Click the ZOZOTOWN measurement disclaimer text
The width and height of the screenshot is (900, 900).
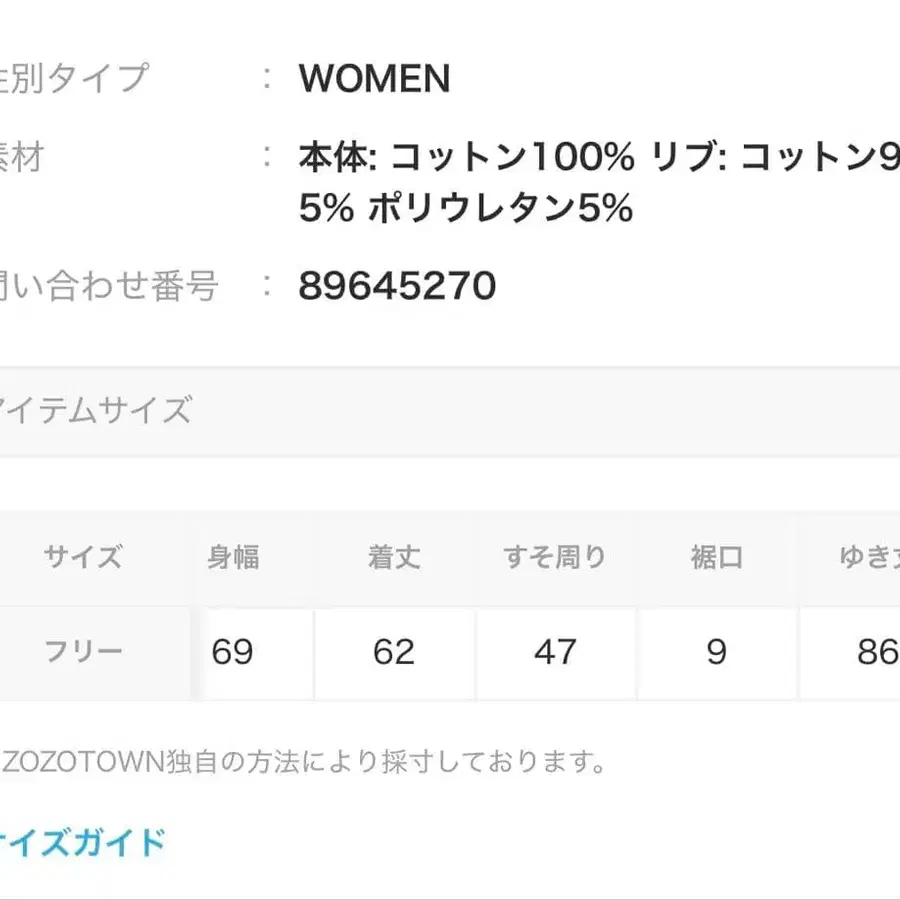[x=300, y=760]
